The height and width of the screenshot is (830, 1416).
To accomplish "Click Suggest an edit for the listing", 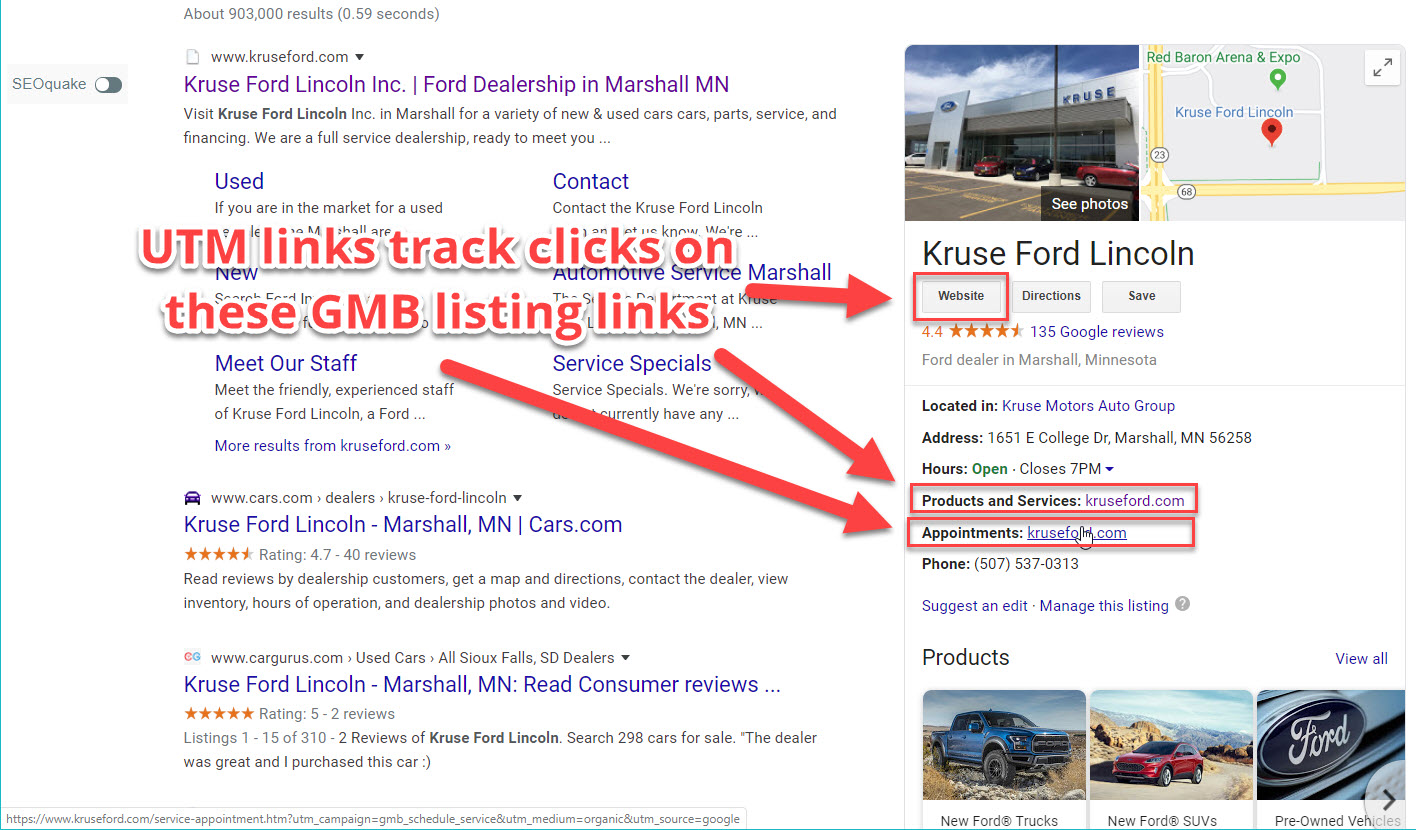I will (975, 605).
